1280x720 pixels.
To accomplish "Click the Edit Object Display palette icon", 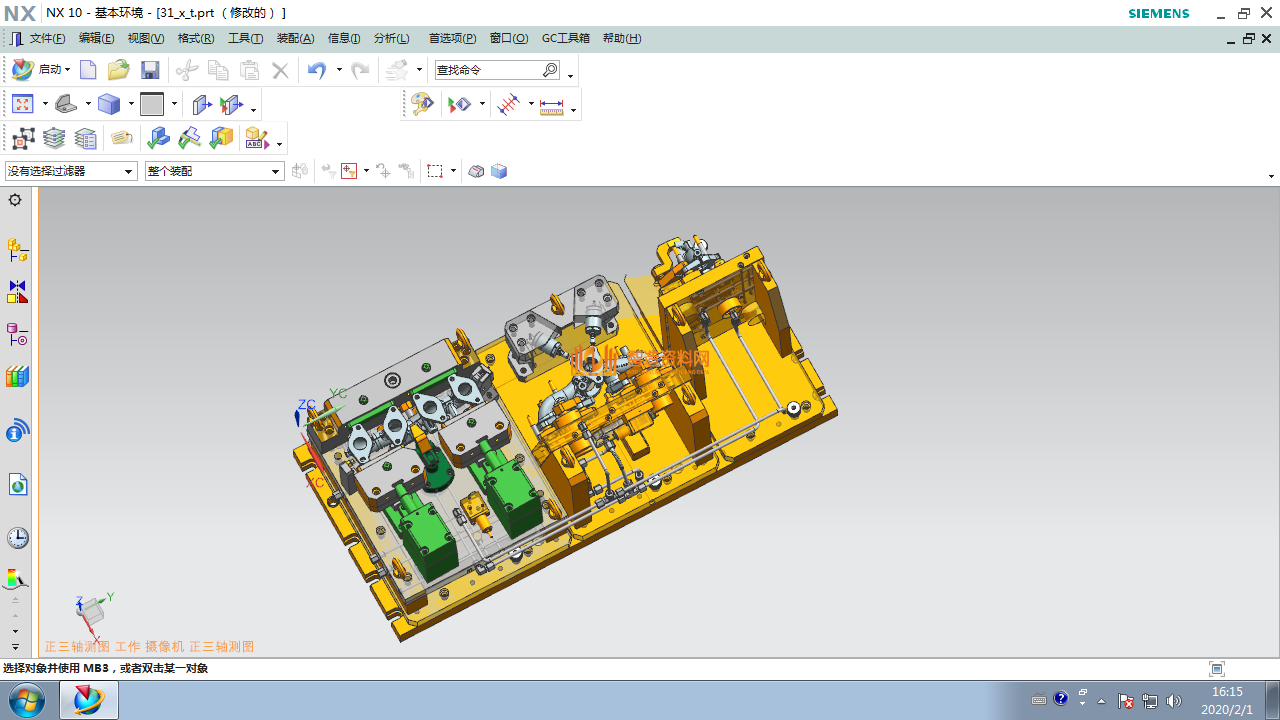I will tap(422, 104).
